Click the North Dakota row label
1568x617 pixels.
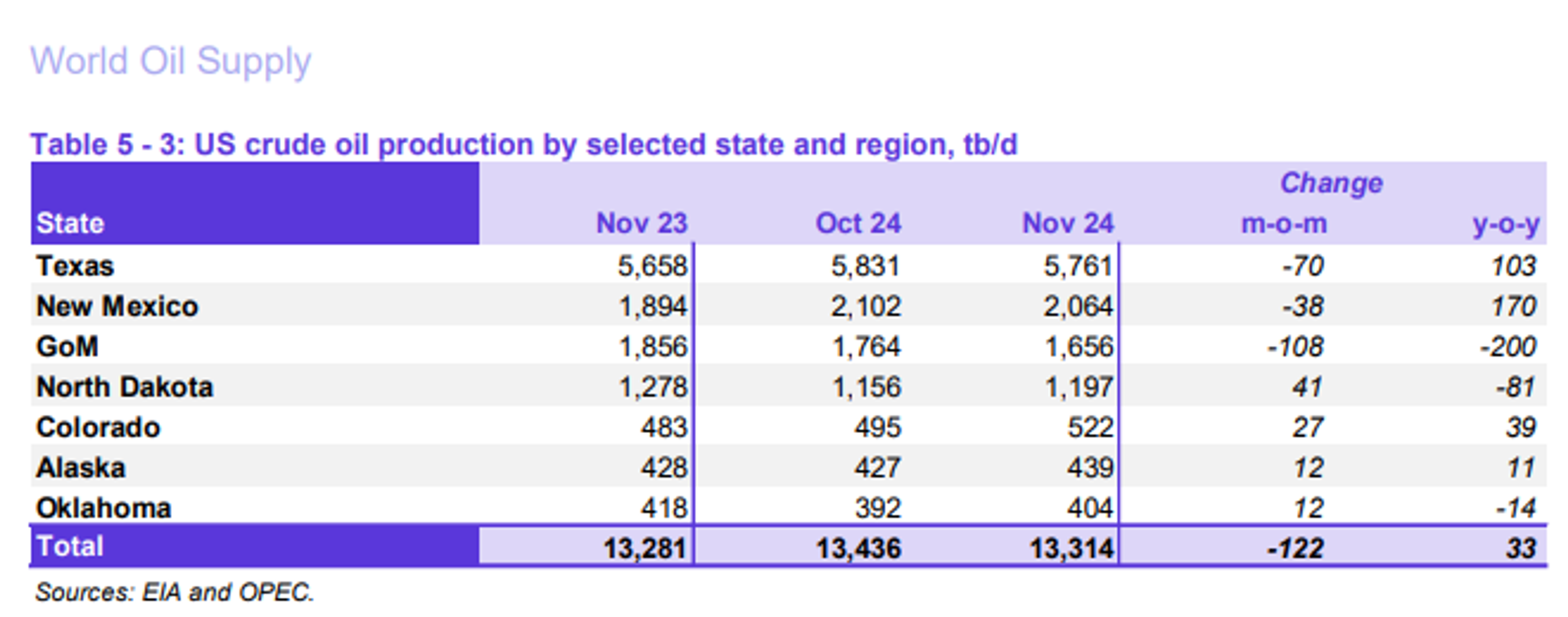click(x=125, y=387)
